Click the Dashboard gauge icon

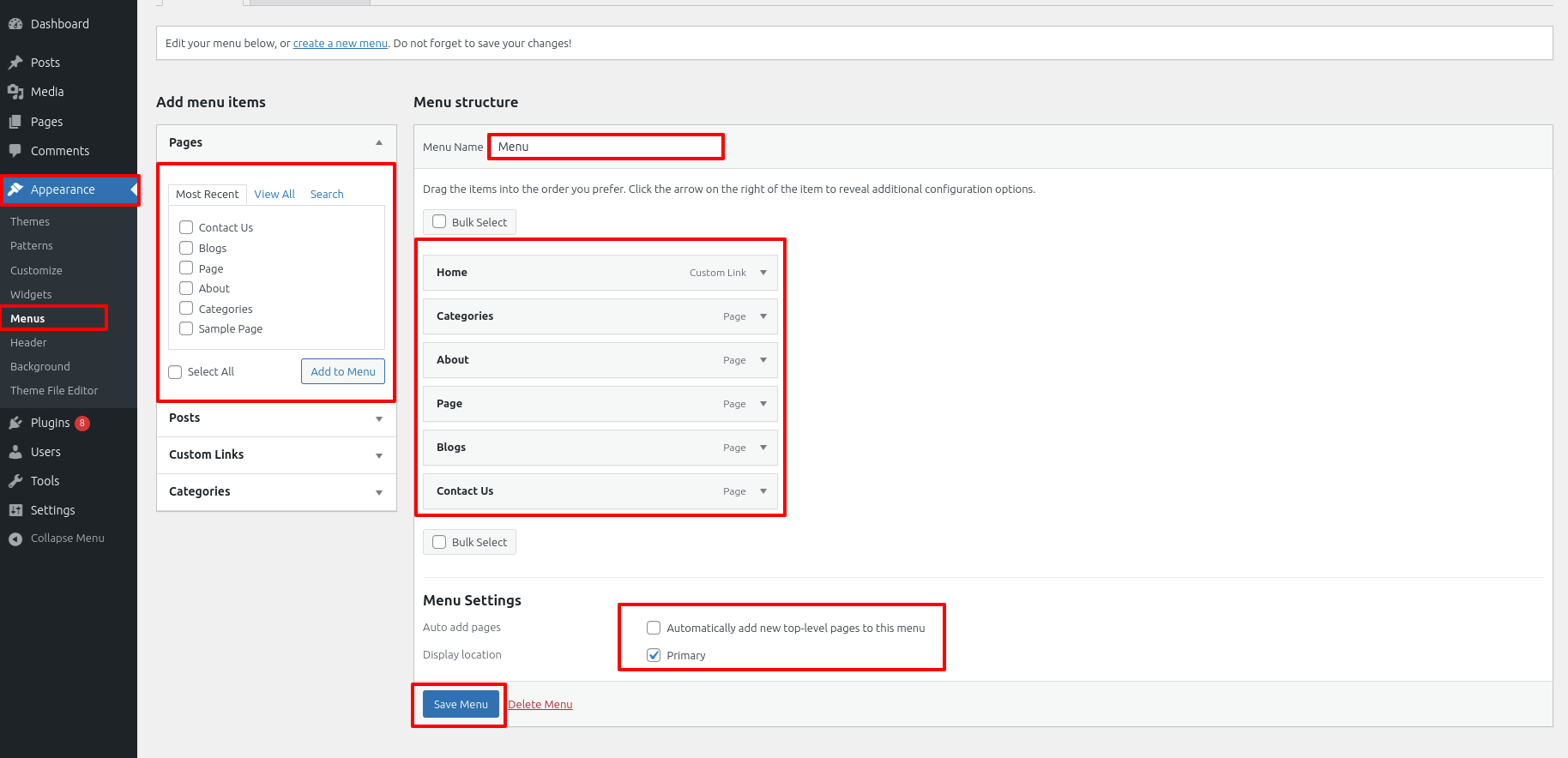[x=15, y=24]
